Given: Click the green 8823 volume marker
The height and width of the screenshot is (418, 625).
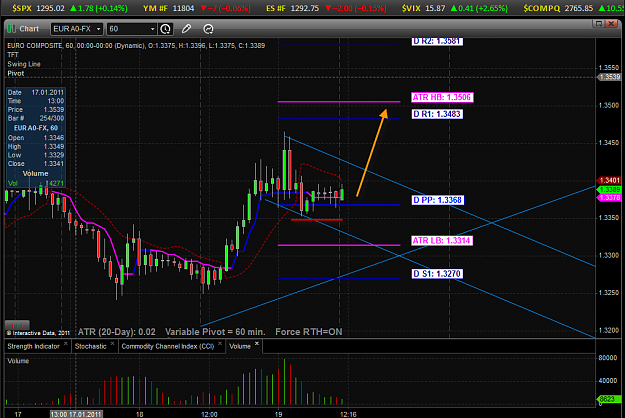Looking at the screenshot, I should point(609,399).
